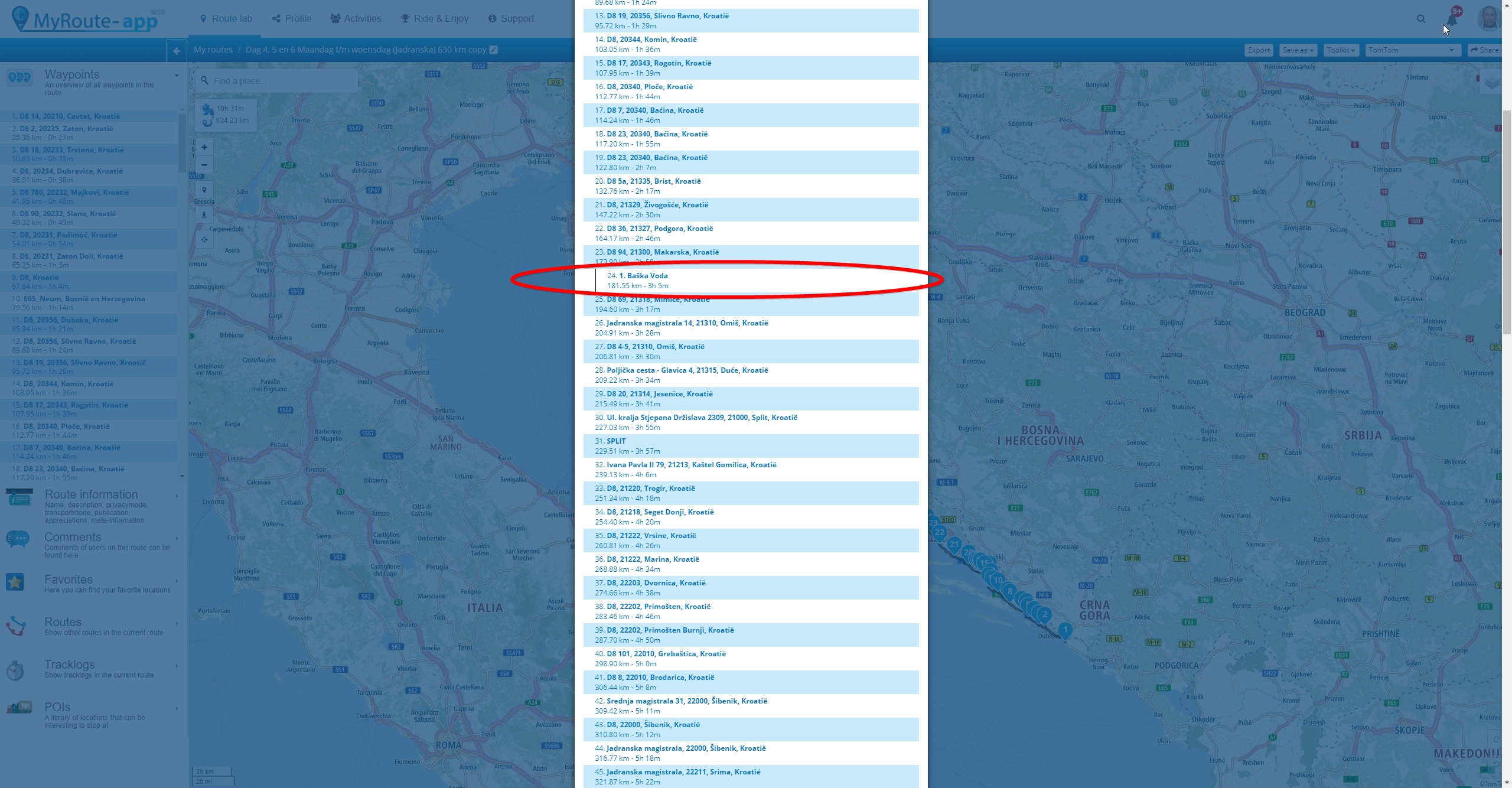Open the map layers icon

(x=1492, y=83)
